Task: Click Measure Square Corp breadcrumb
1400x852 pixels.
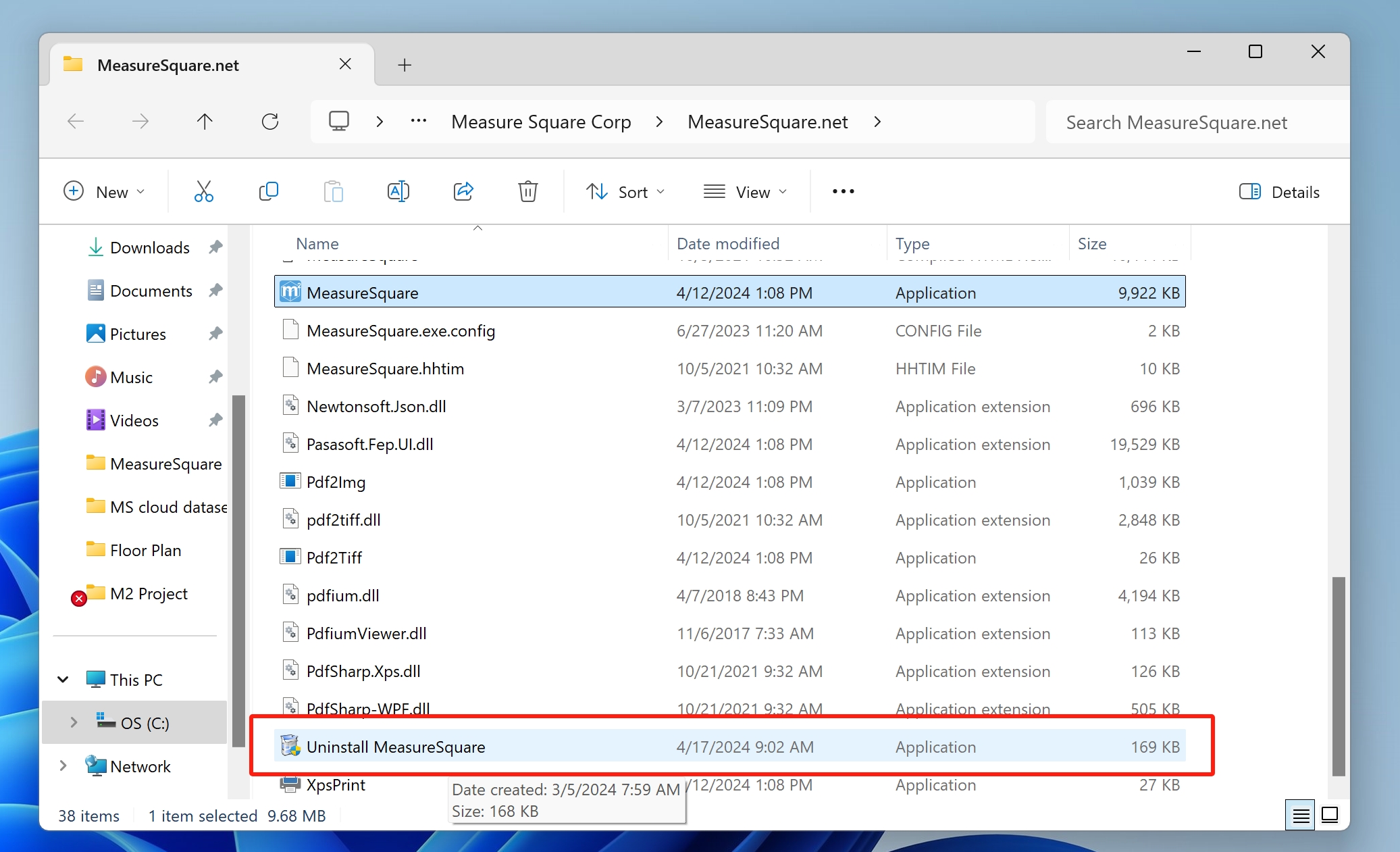Action: tap(541, 122)
